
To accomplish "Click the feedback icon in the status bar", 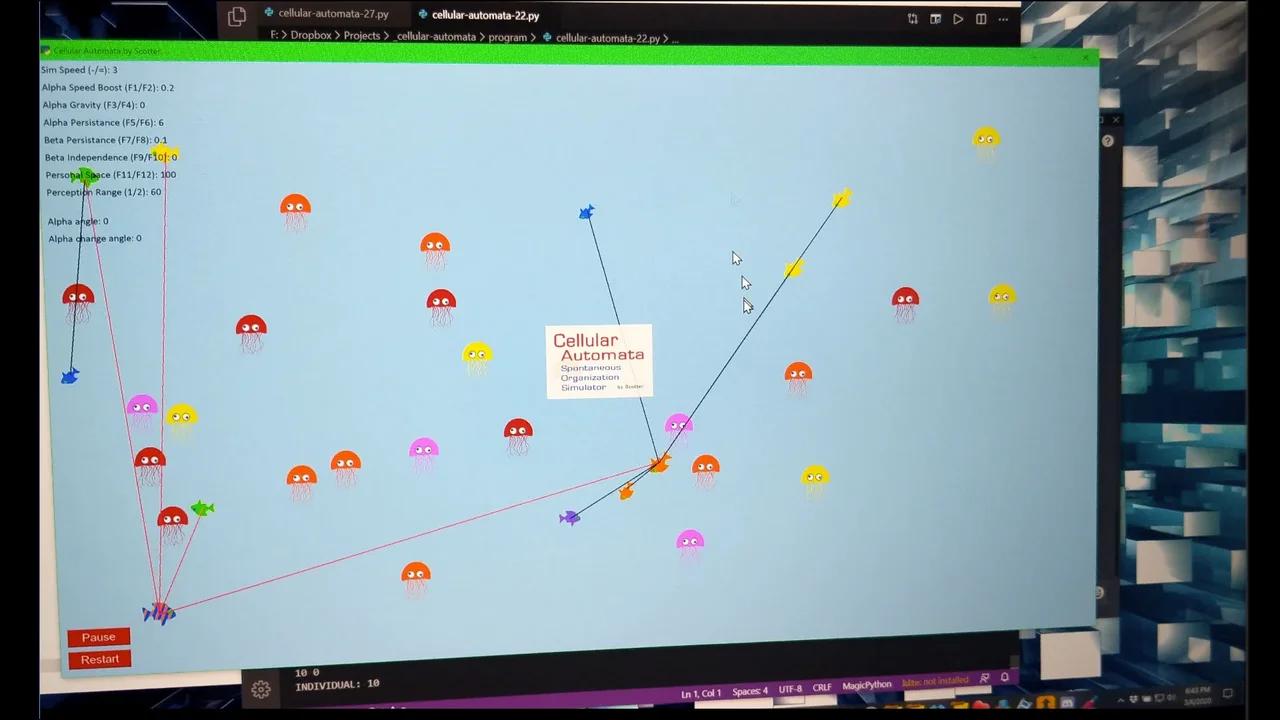I will point(984,679).
